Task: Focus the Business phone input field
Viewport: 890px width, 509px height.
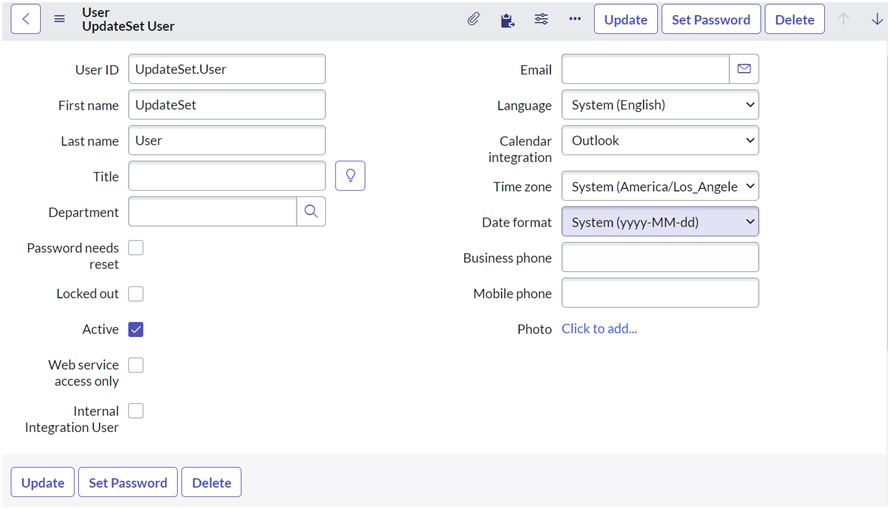Action: click(x=660, y=258)
